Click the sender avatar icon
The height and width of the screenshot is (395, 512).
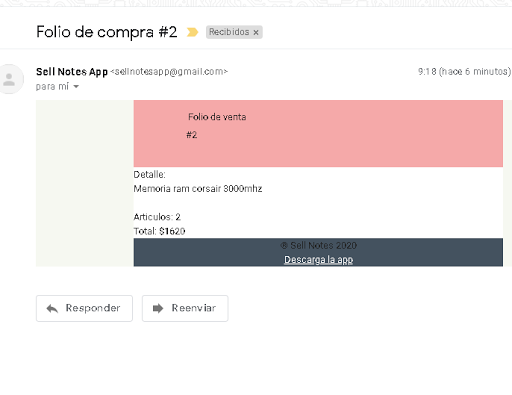pyautogui.click(x=9, y=79)
